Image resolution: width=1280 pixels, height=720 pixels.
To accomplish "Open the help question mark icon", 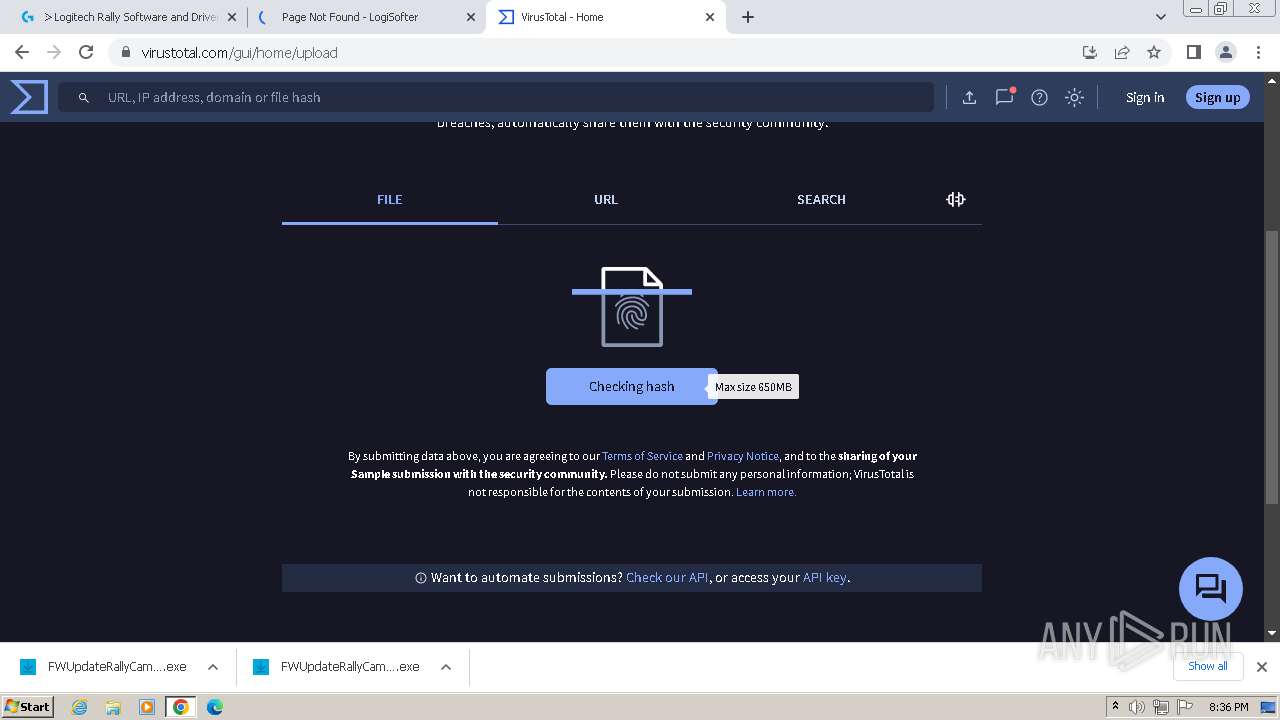I will click(x=1040, y=97).
